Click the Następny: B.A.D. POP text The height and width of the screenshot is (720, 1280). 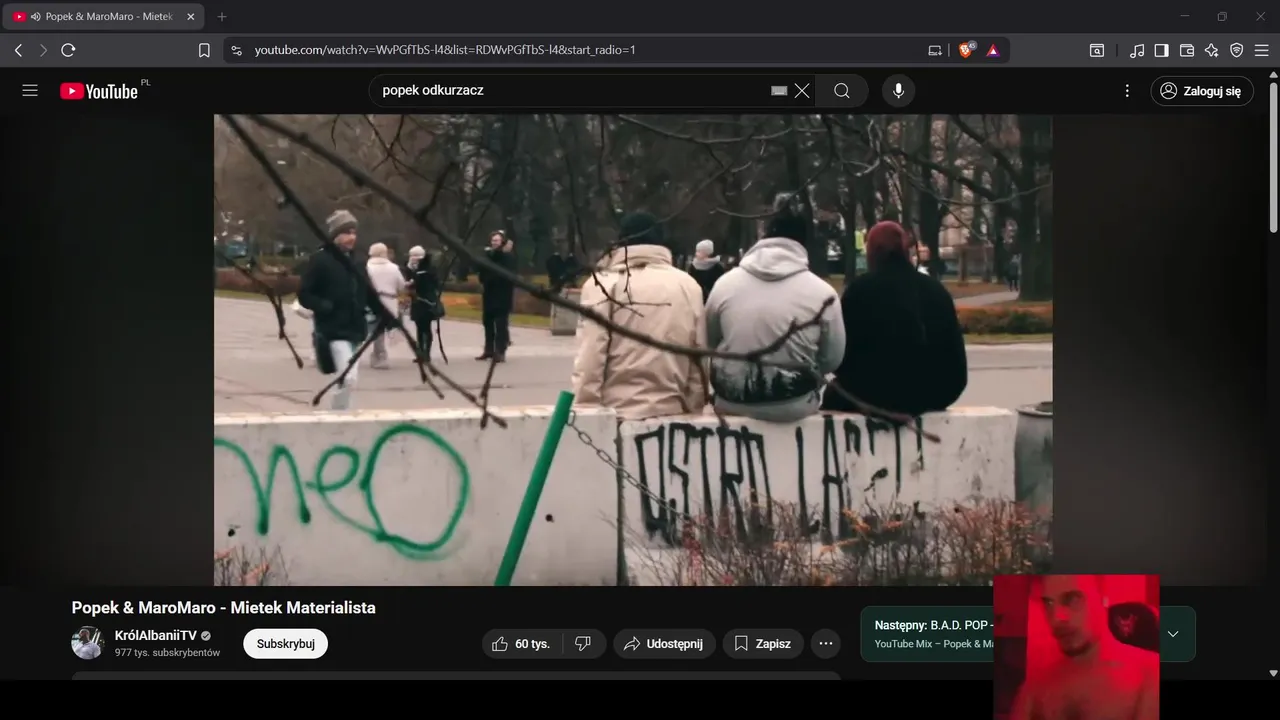pyautogui.click(x=933, y=625)
